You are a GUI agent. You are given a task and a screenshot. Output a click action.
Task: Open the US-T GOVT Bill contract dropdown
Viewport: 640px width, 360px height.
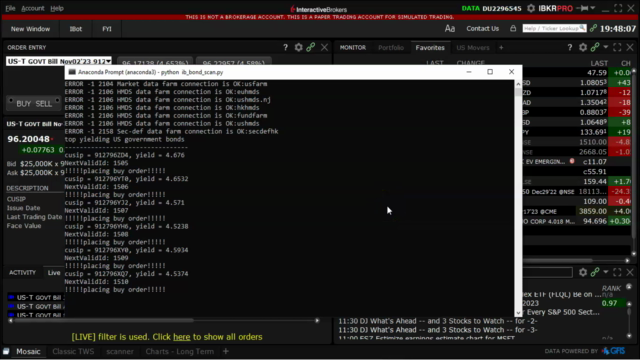point(108,61)
